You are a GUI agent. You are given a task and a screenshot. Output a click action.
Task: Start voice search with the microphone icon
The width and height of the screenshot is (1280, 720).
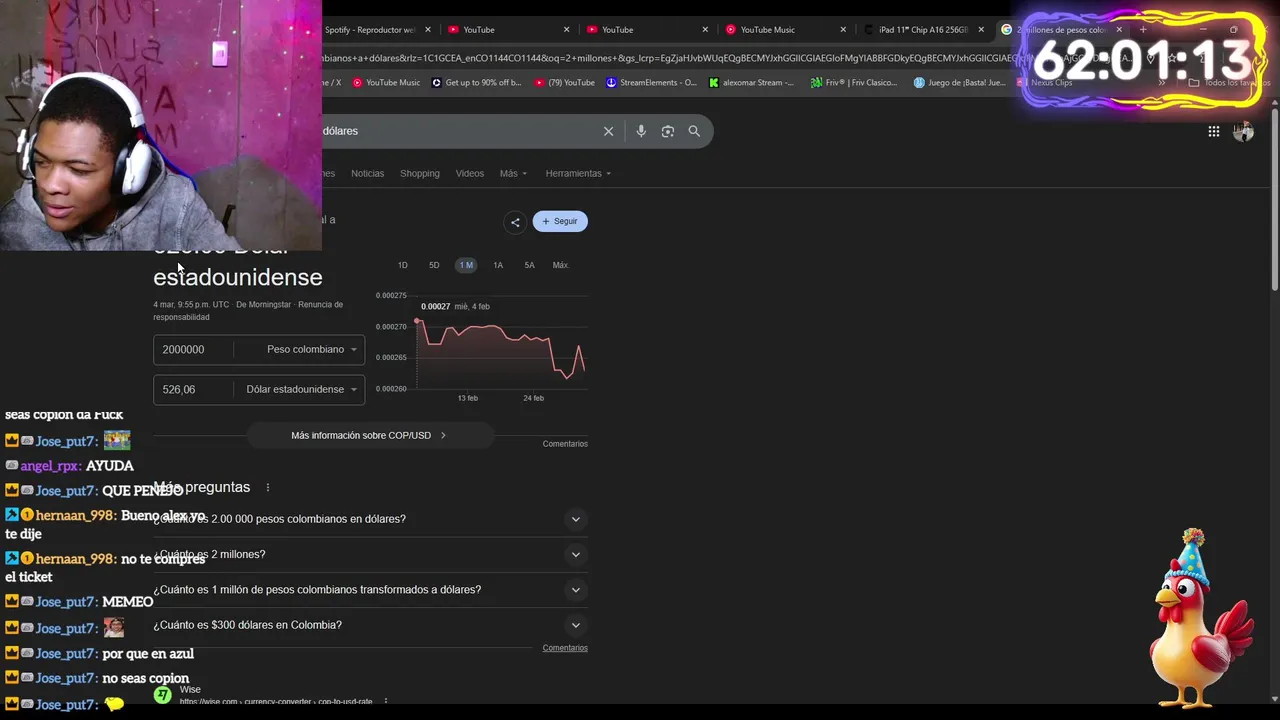pos(641,131)
